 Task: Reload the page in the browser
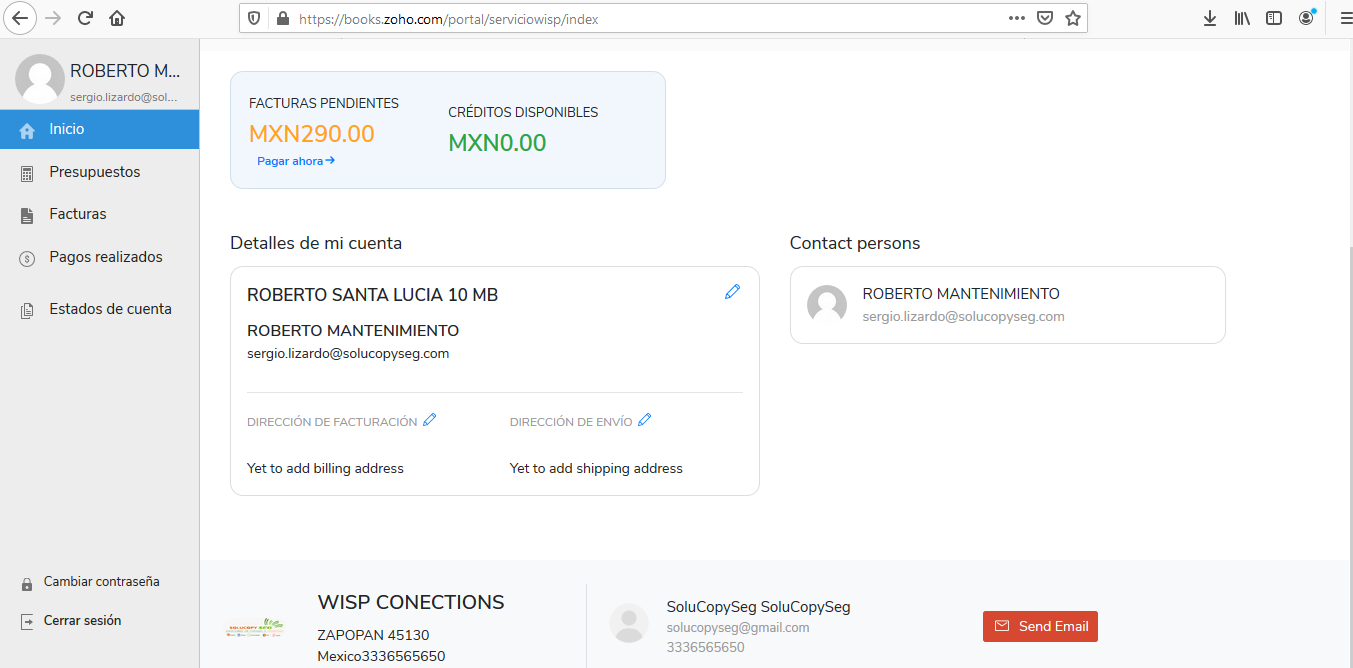tap(85, 18)
